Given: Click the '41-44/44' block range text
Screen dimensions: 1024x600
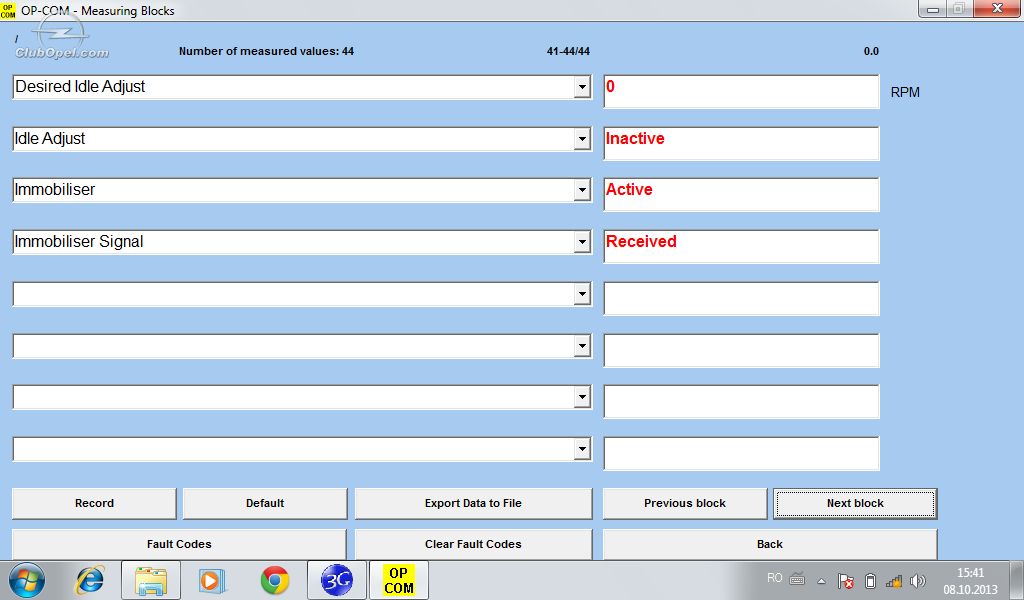Looking at the screenshot, I should click(x=568, y=51).
